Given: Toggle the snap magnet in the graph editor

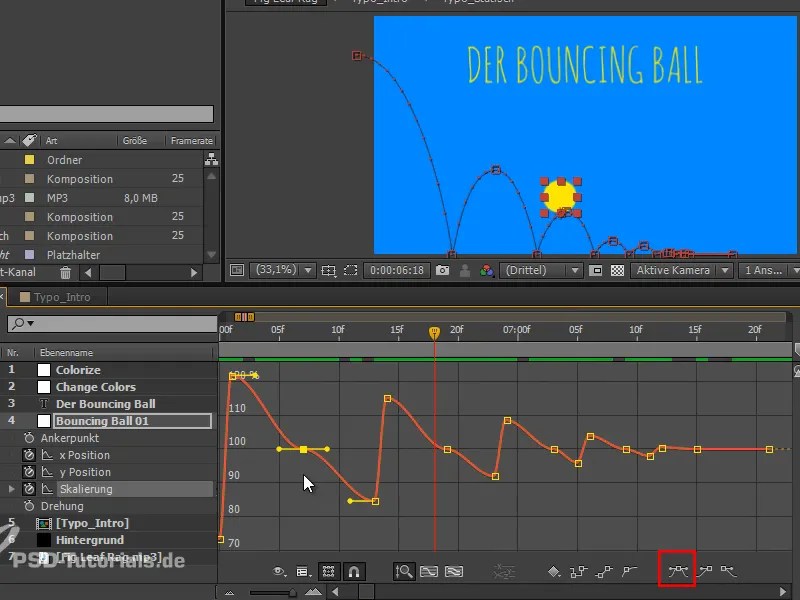Looking at the screenshot, I should (353, 570).
